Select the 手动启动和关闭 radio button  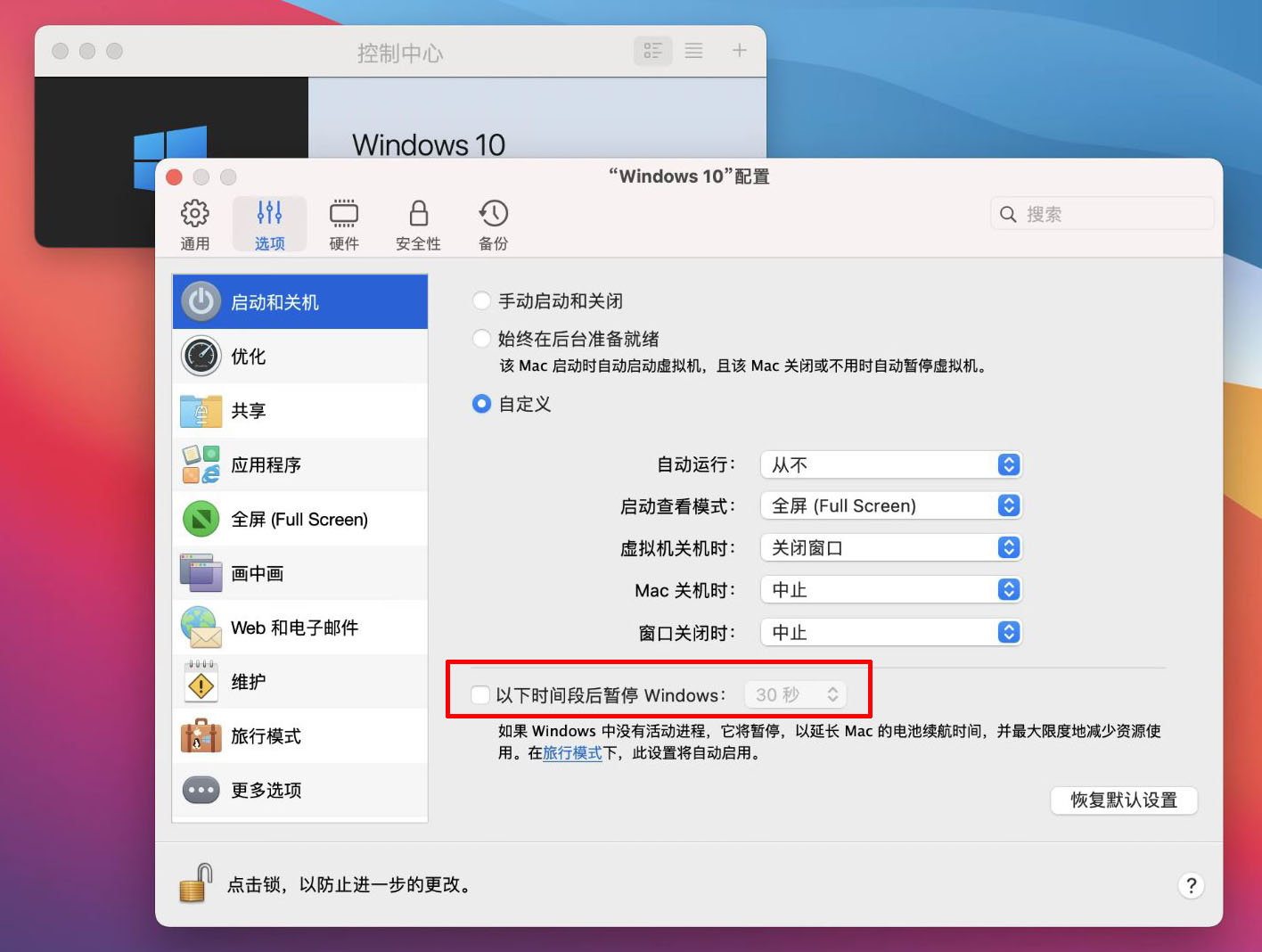click(482, 301)
